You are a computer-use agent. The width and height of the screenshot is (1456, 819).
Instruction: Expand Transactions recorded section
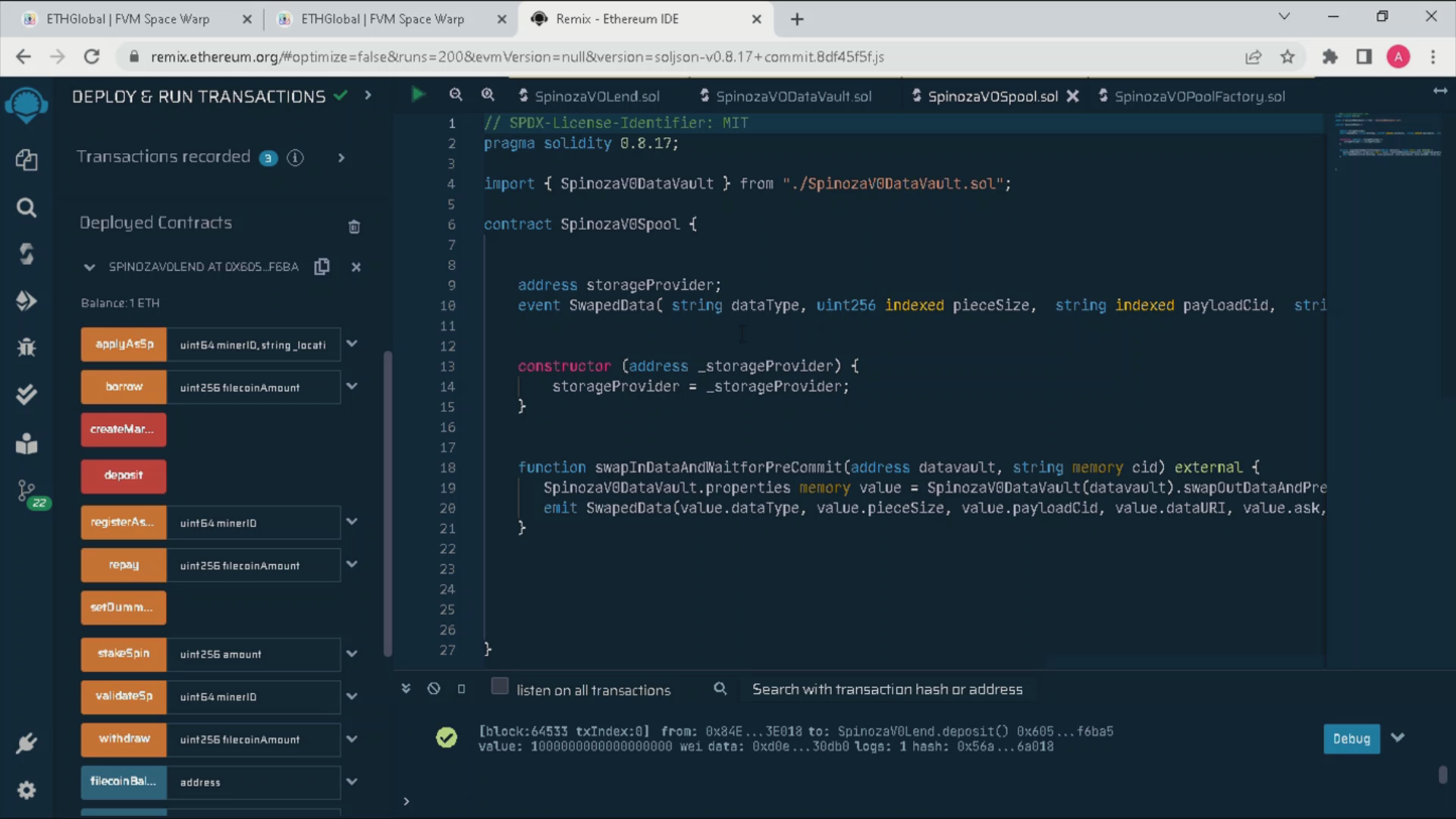point(341,158)
